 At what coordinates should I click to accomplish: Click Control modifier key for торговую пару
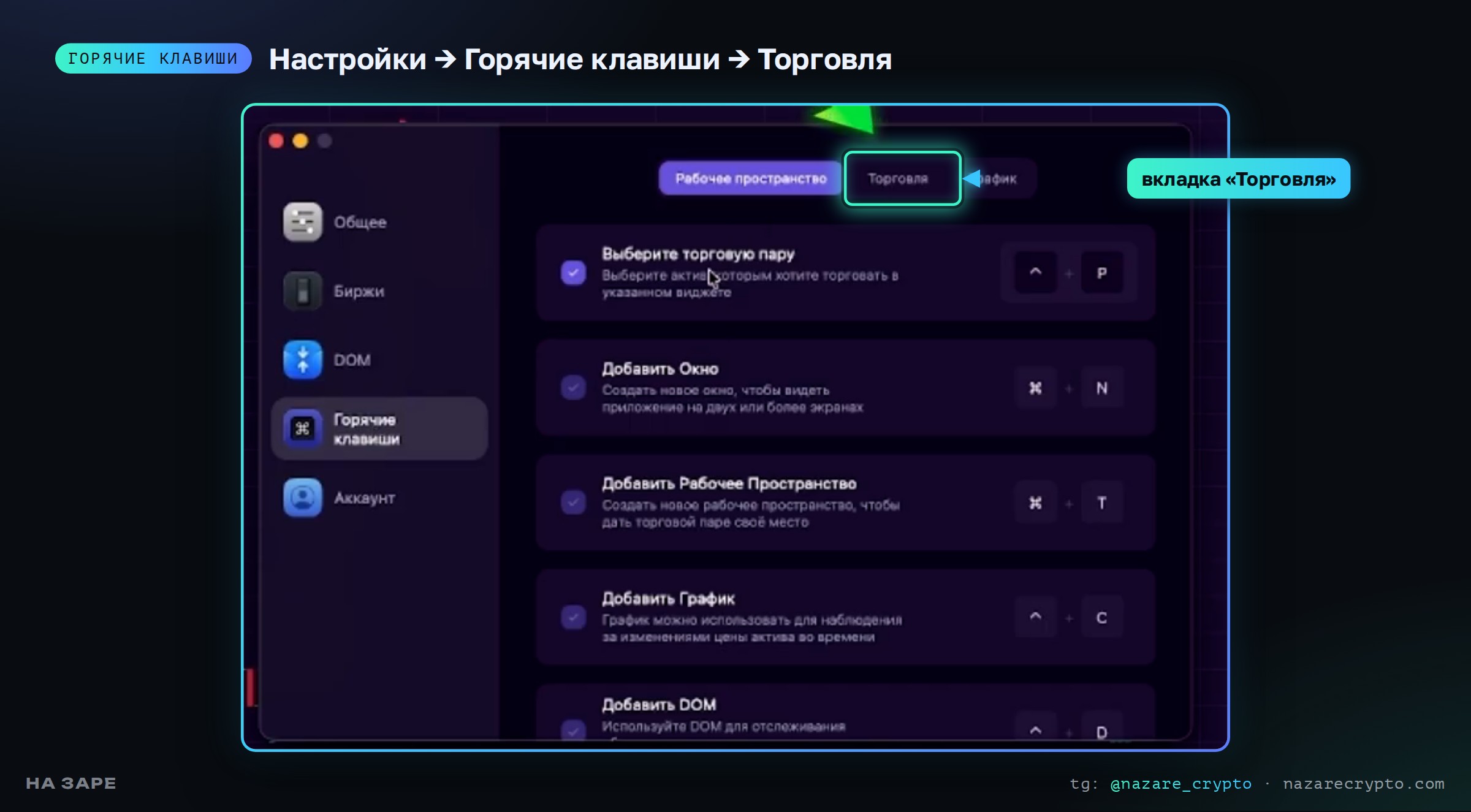click(x=1035, y=273)
